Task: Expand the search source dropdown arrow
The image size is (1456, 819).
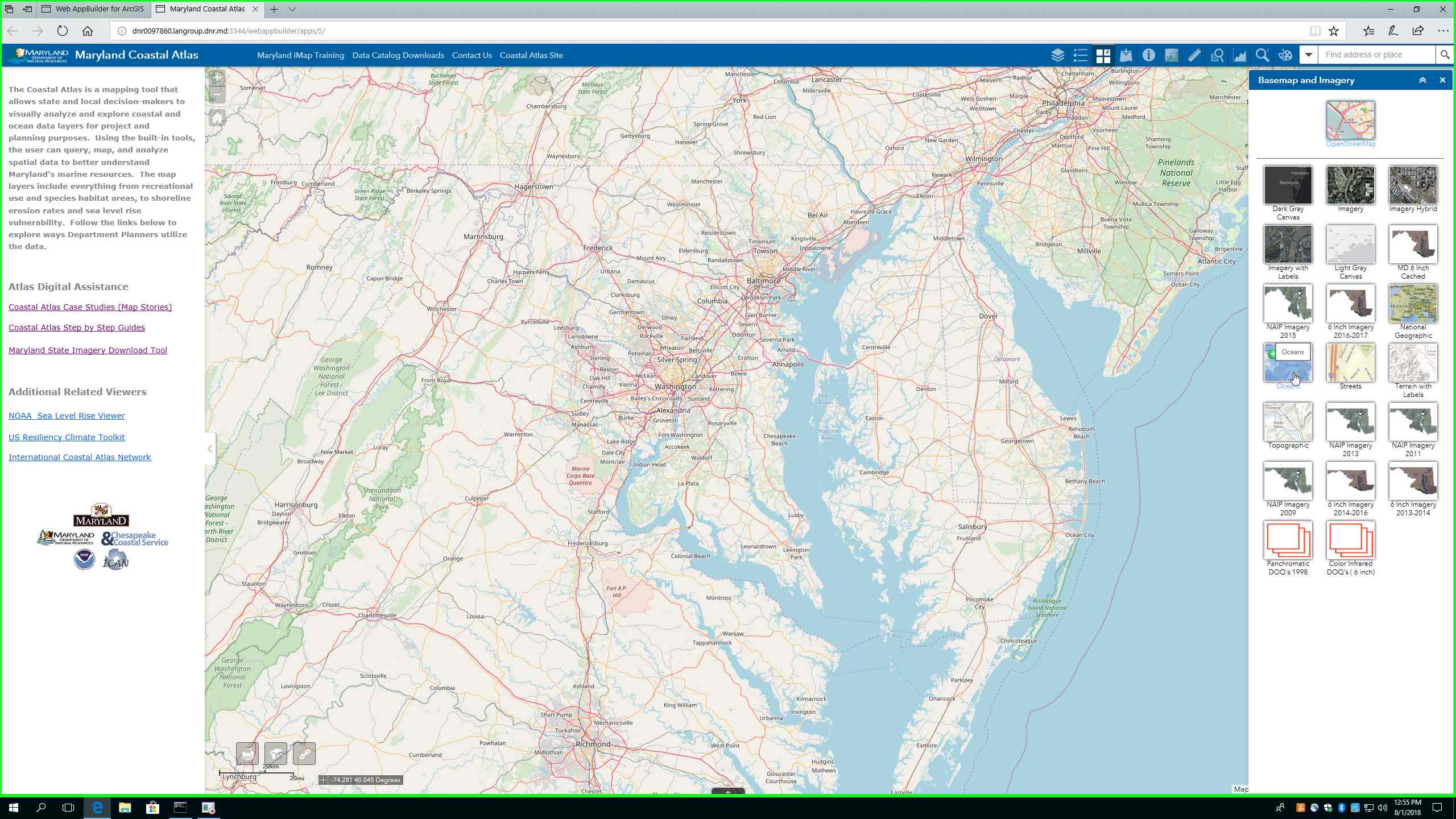Action: 1308,55
